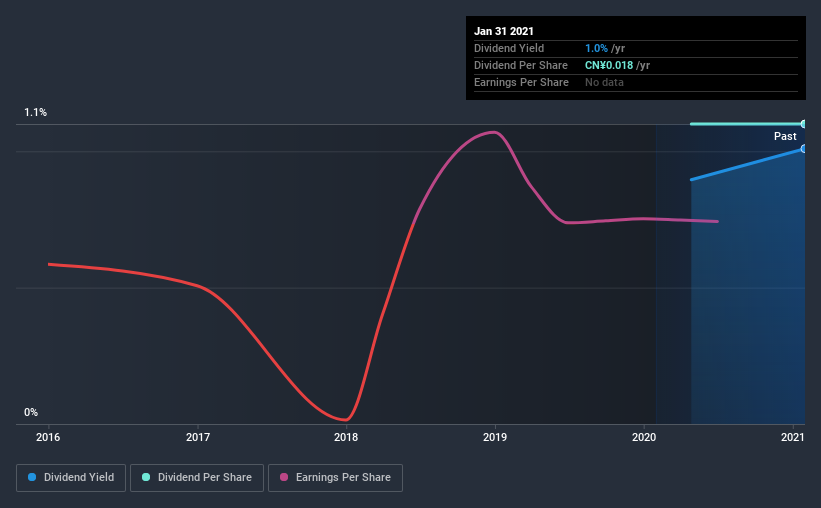Click the teal Dividend Per Share endpoint marker
Screen dimensions: 821x508
tap(803, 124)
